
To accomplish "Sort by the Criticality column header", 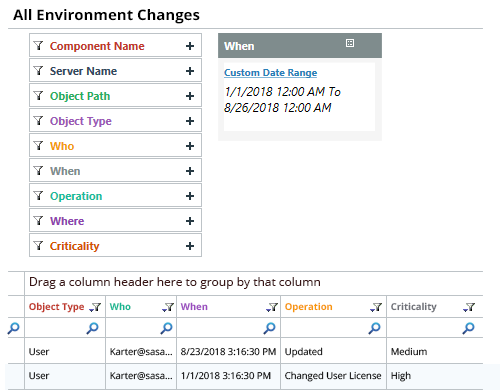I will (413, 307).
